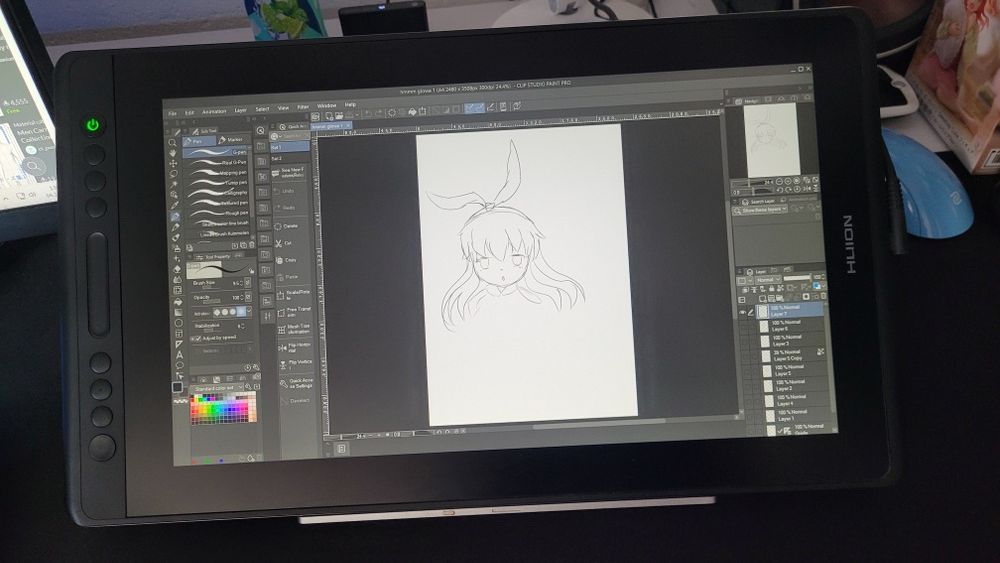
Task: Click Redo in Quick Access panel
Action: tap(284, 208)
